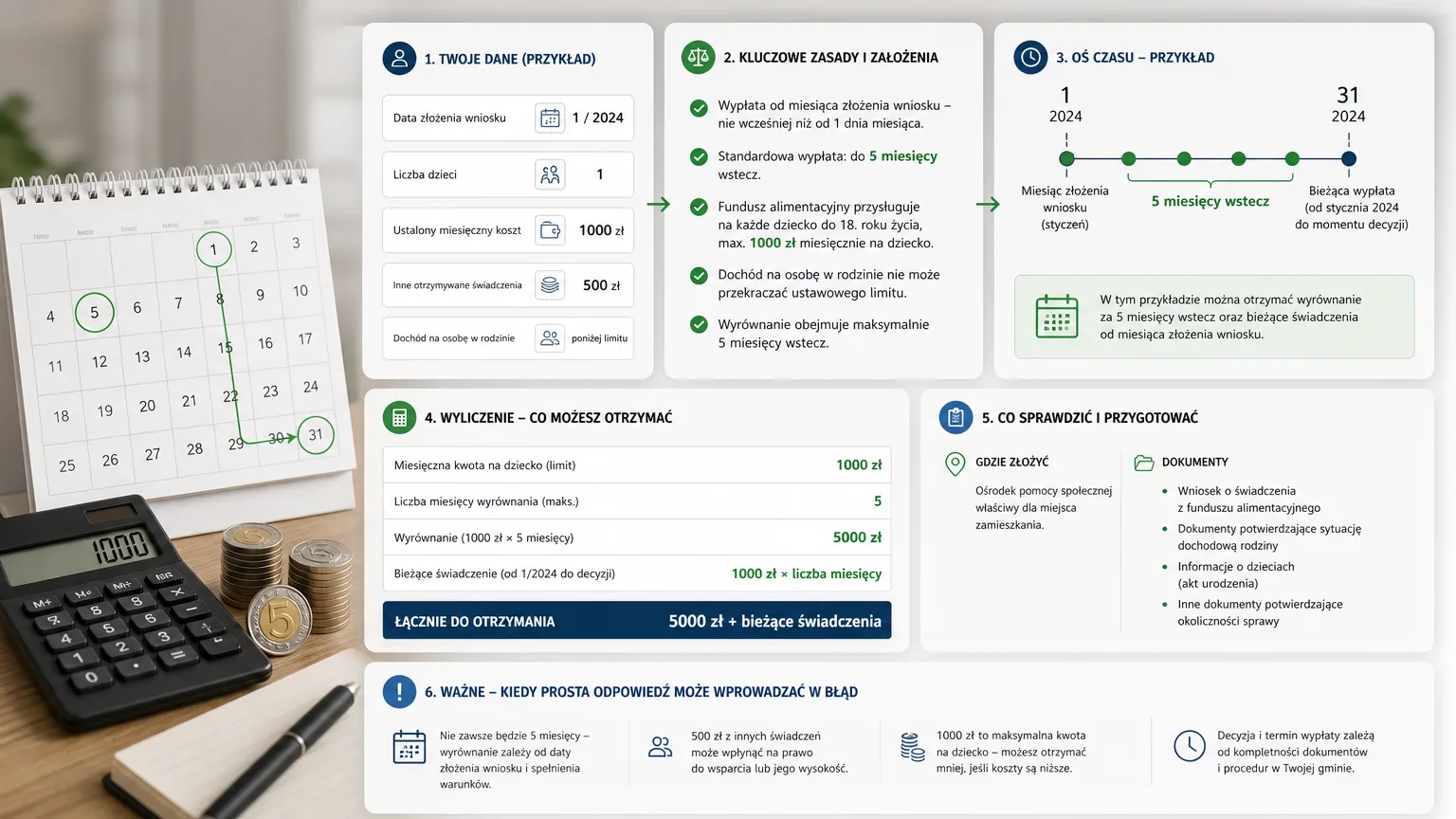The image size is (1456, 819).
Task: Click the "5. CO SPRAWDZIĆ I PRZYGOTOWAĆ" heading
Action: point(1090,418)
